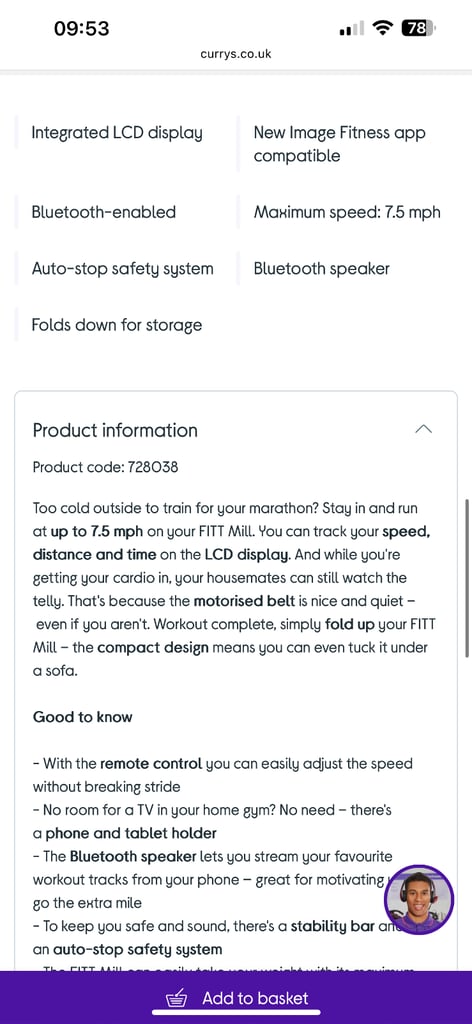Tap the Add to basket button
The width and height of the screenshot is (472, 1024).
[236, 998]
